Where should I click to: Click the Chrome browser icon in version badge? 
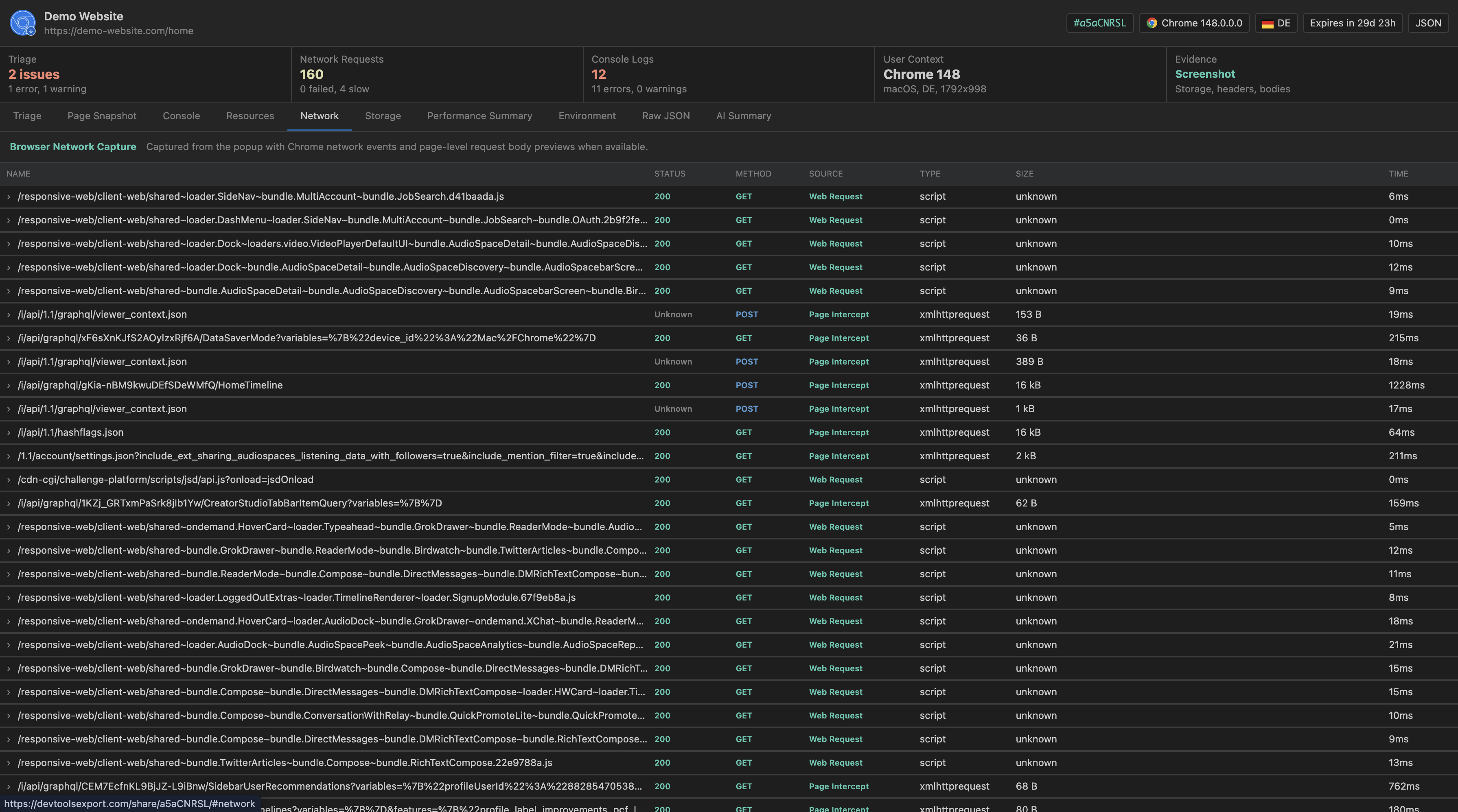click(1151, 23)
